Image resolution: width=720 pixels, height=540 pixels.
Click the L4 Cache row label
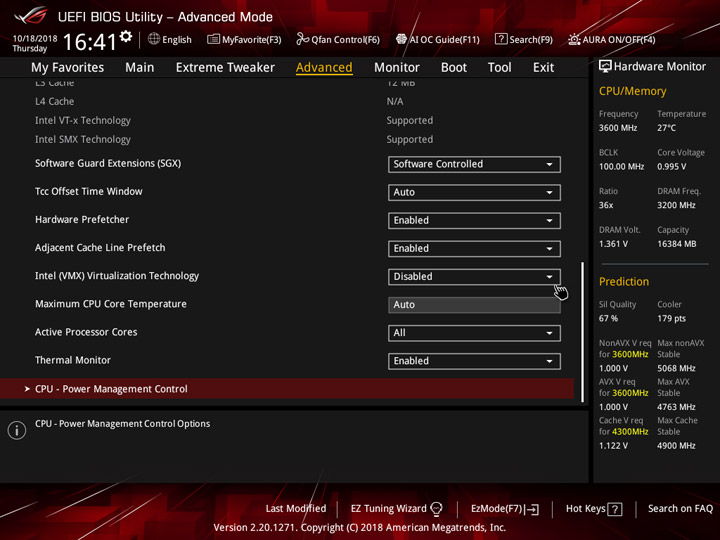[54, 101]
